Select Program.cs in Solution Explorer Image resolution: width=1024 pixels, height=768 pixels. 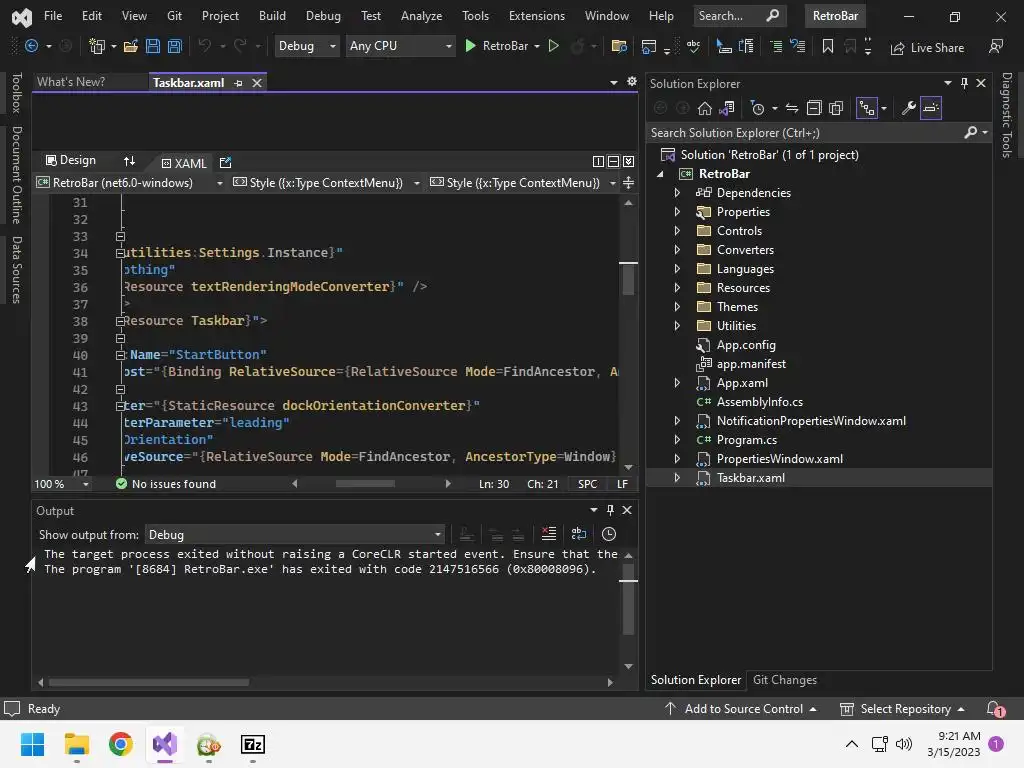(746, 440)
